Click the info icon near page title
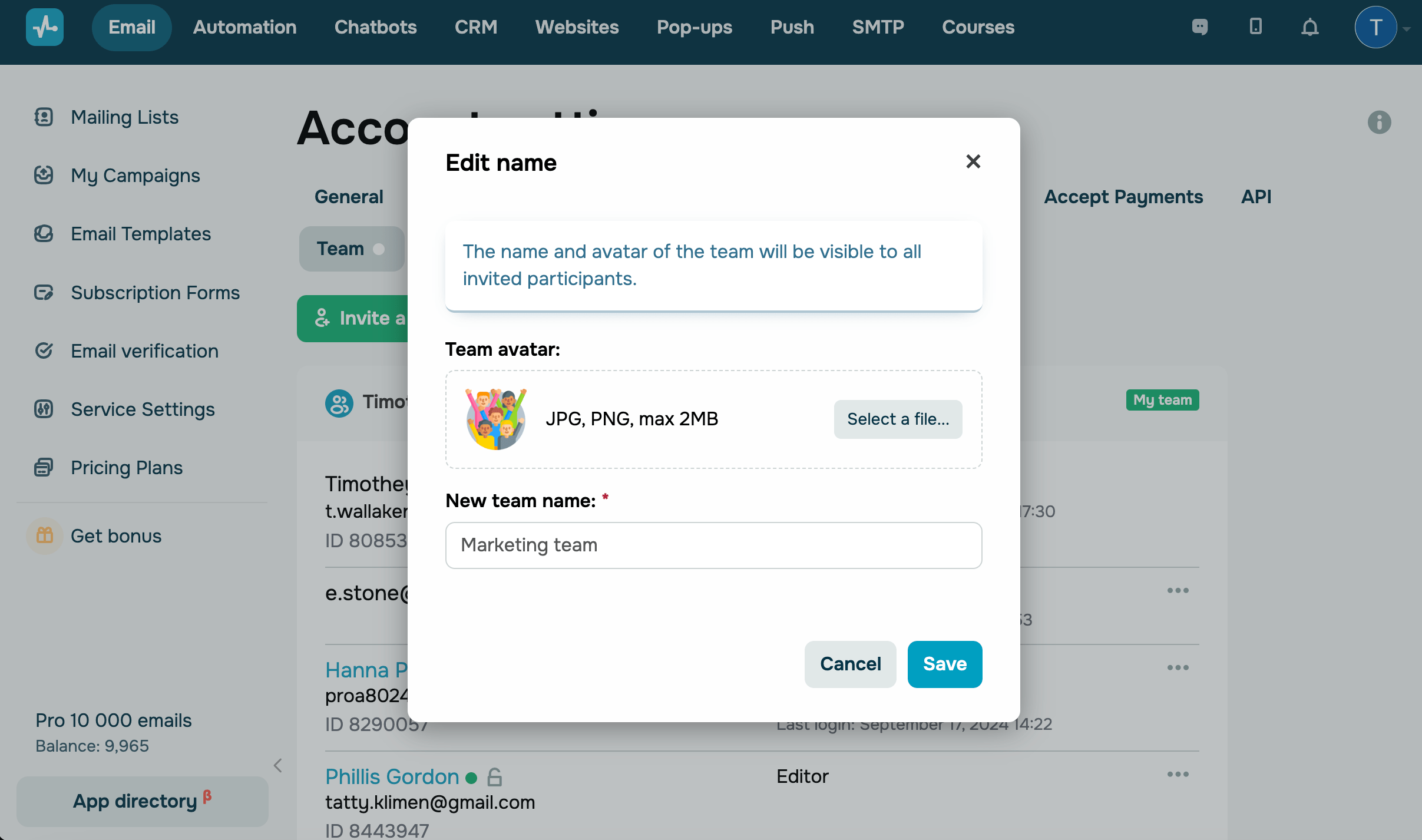Viewport: 1422px width, 840px height. coord(1379,123)
